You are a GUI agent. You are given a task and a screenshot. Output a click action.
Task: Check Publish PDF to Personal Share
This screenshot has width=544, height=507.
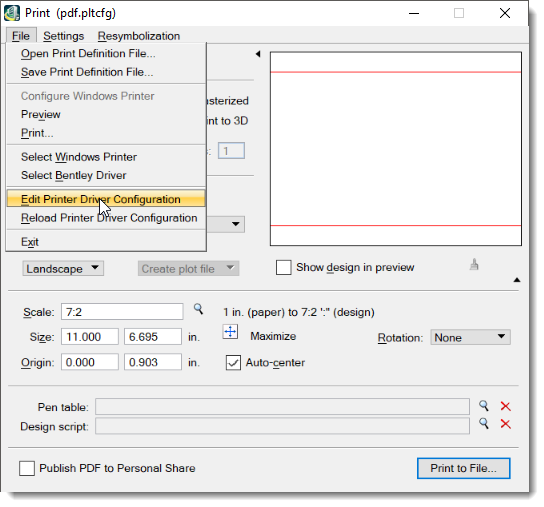click(27, 468)
